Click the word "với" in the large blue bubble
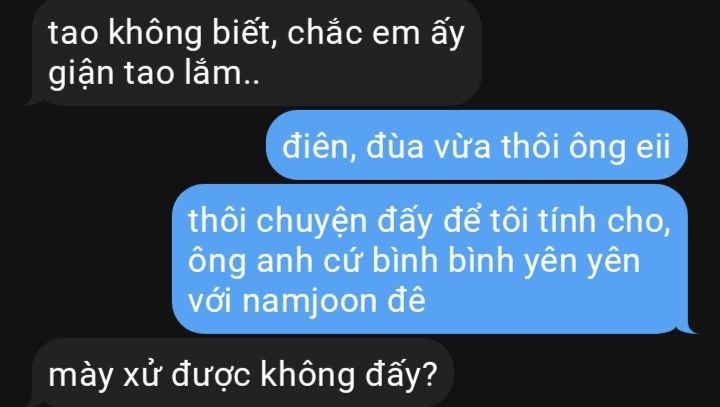This screenshot has width=720, height=407. click(210, 302)
